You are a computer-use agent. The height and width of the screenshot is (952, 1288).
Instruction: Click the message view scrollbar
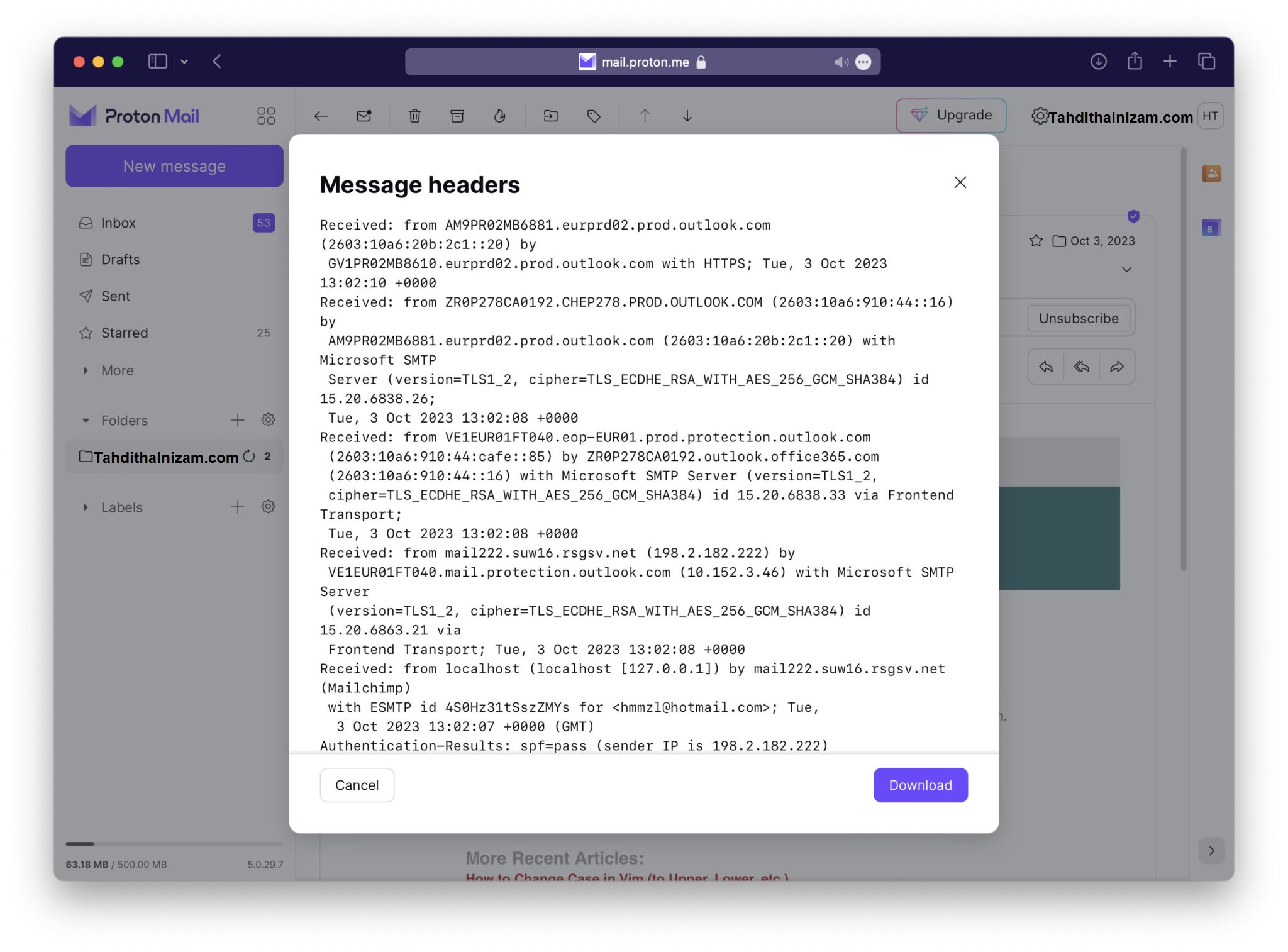coord(1184,360)
